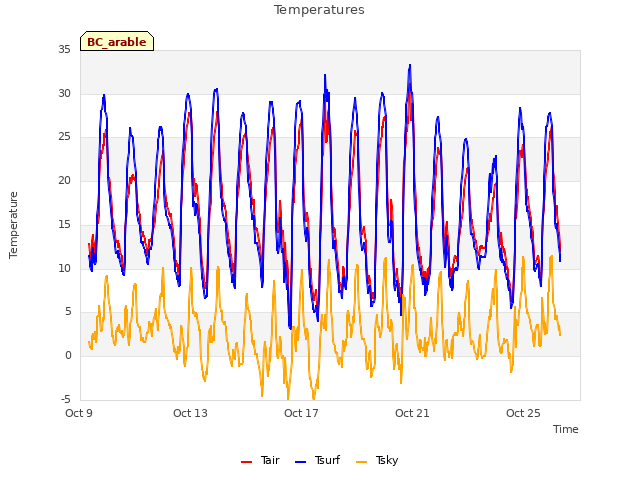Click the blue Tsurf legend color marker
Viewport: 640px width, 480px height.
pos(300,462)
